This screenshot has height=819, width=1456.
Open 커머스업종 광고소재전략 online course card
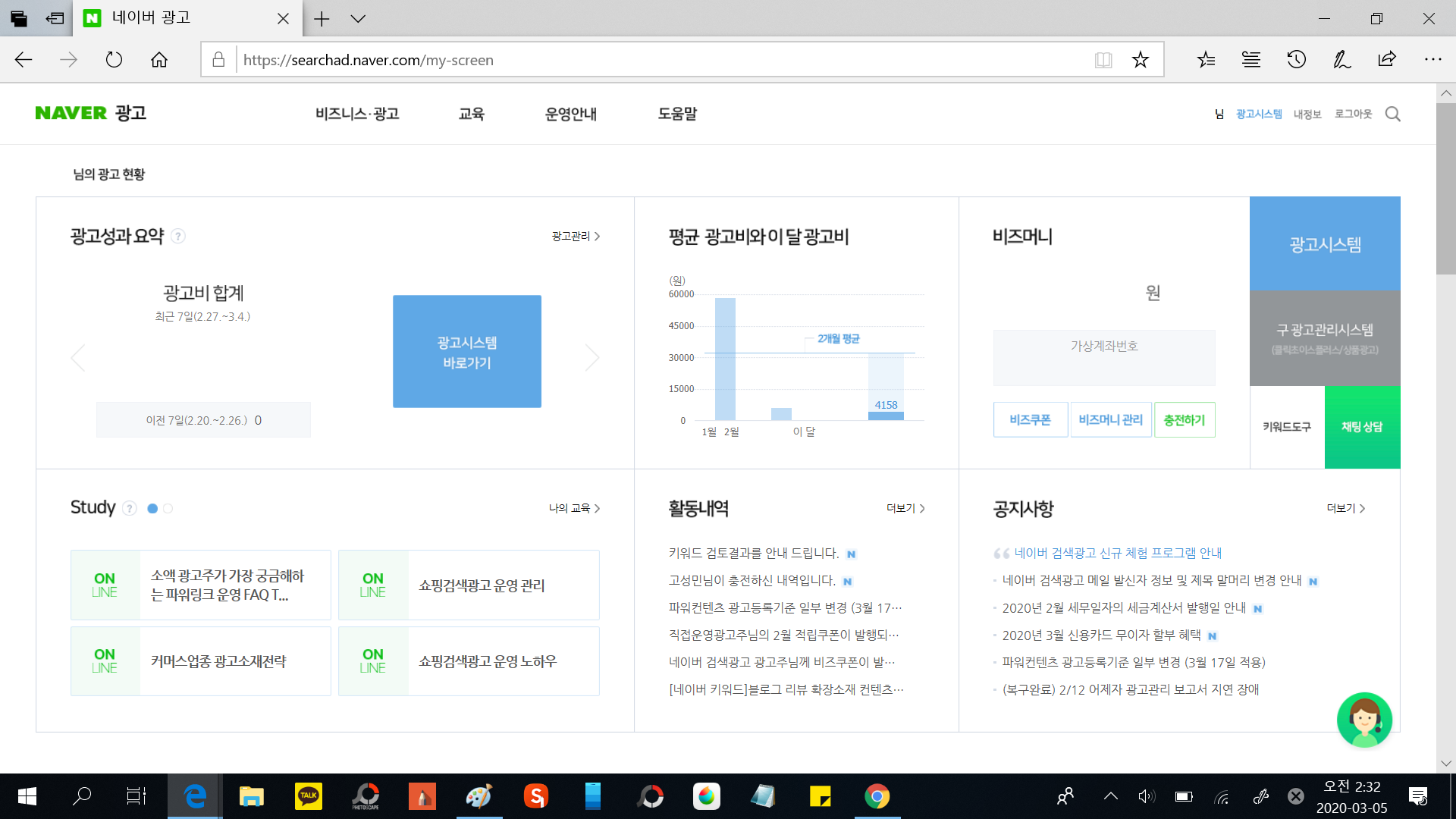(201, 661)
